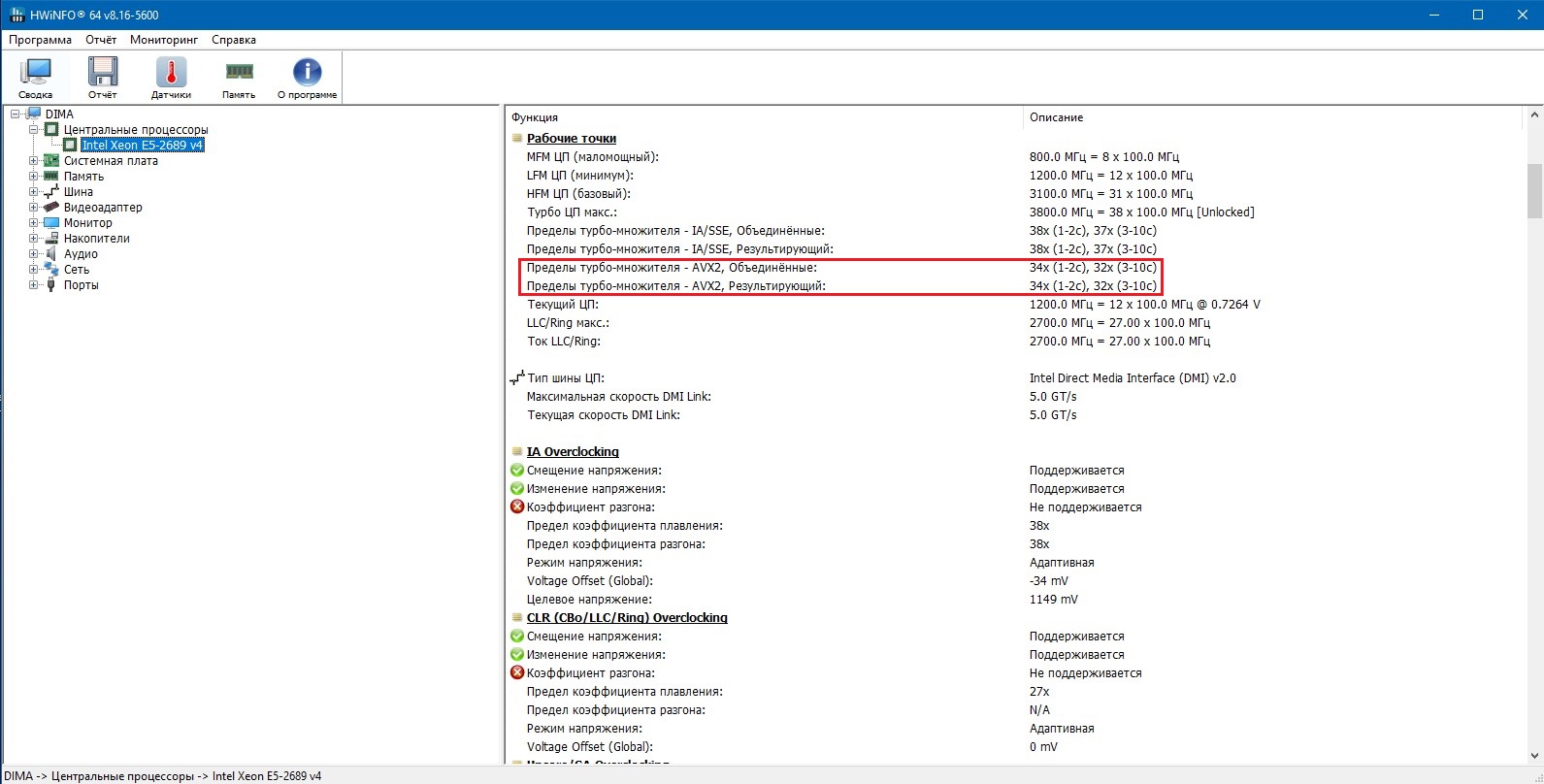1544x784 pixels.
Task: Expand the Системная плата node
Action: 34,161
